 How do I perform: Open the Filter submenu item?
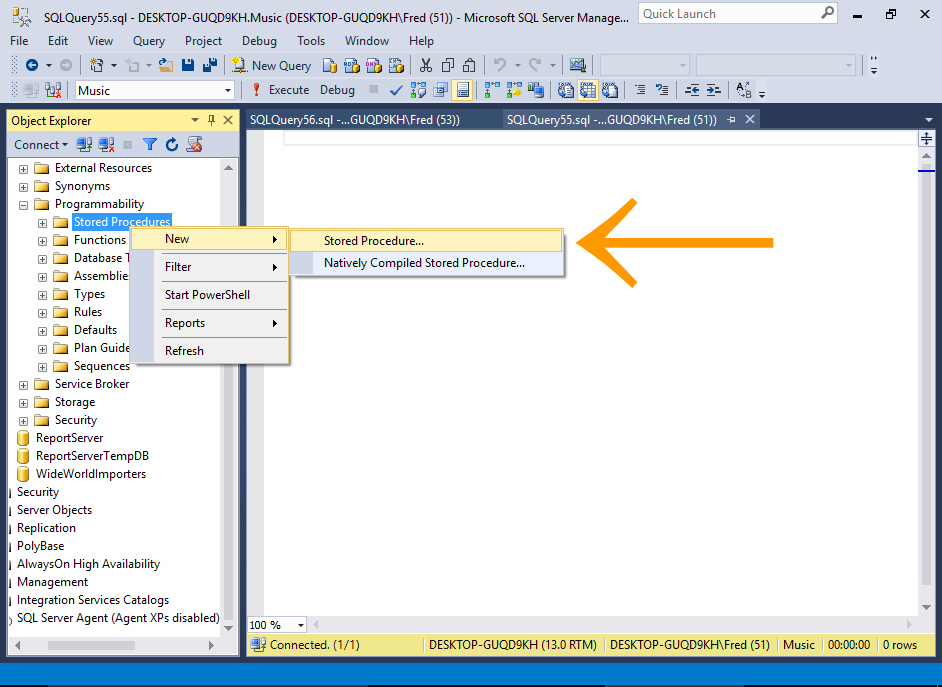[210, 267]
